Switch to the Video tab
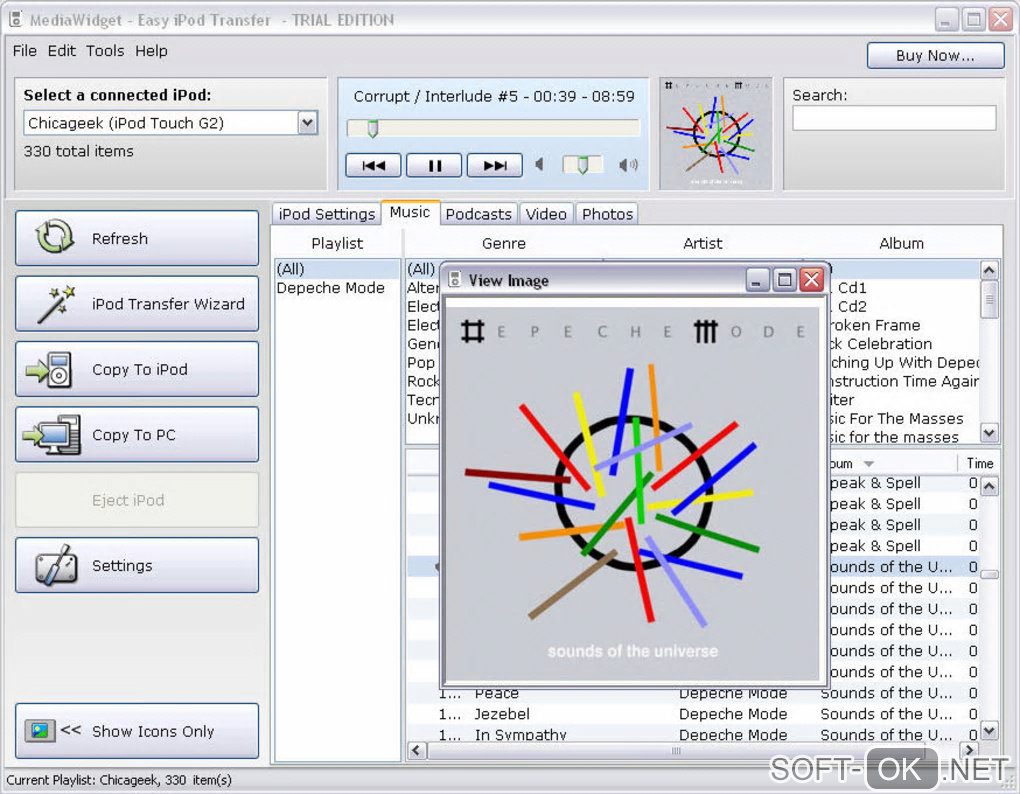Screen dimensions: 1020x794 pos(546,214)
